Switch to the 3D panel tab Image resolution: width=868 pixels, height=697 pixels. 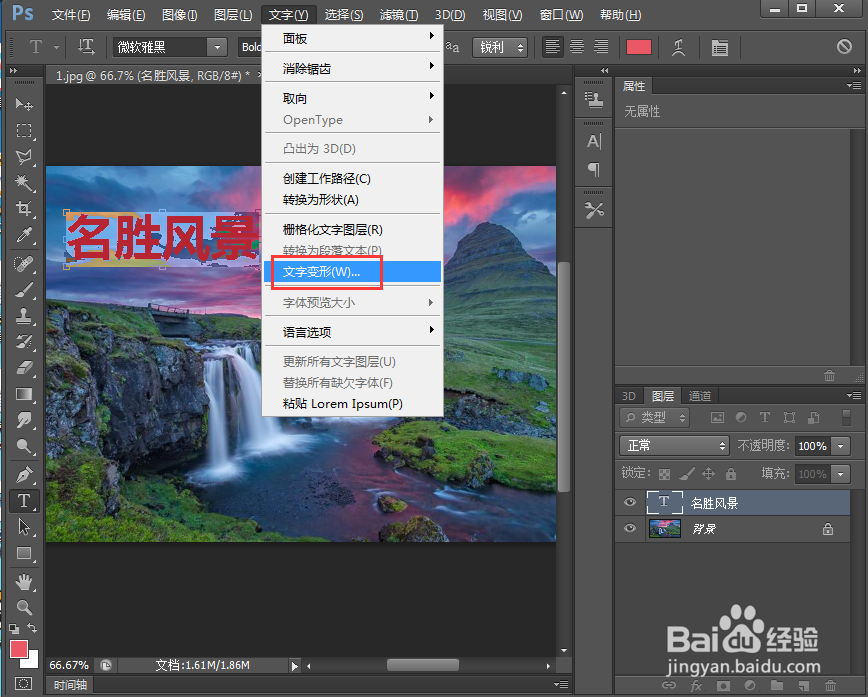(x=629, y=396)
